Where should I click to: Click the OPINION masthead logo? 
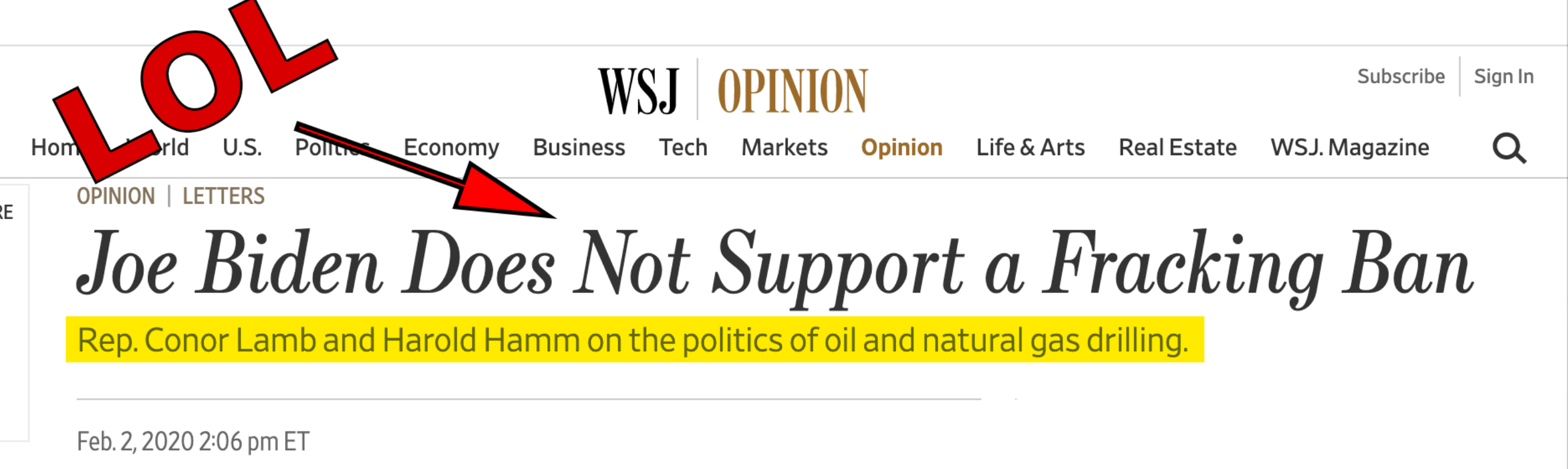(792, 91)
